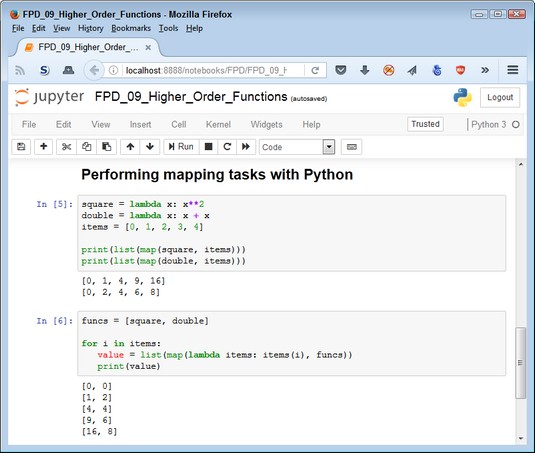Screen dimensions: 535x453
Task: Restart the kernel circular arrow icon
Action: click(227, 147)
